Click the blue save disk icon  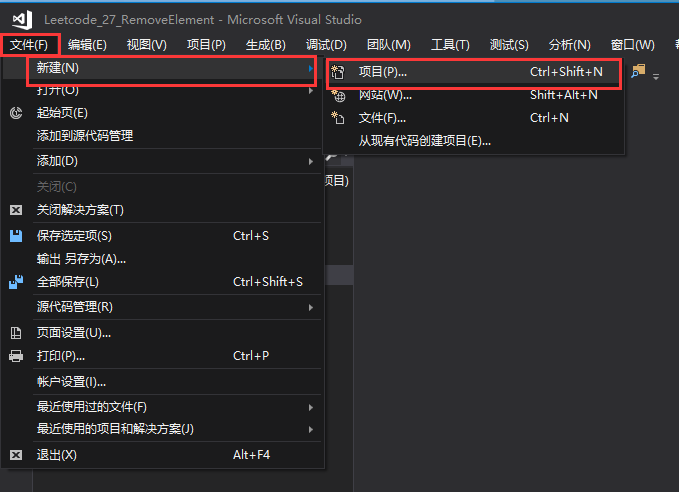16,236
